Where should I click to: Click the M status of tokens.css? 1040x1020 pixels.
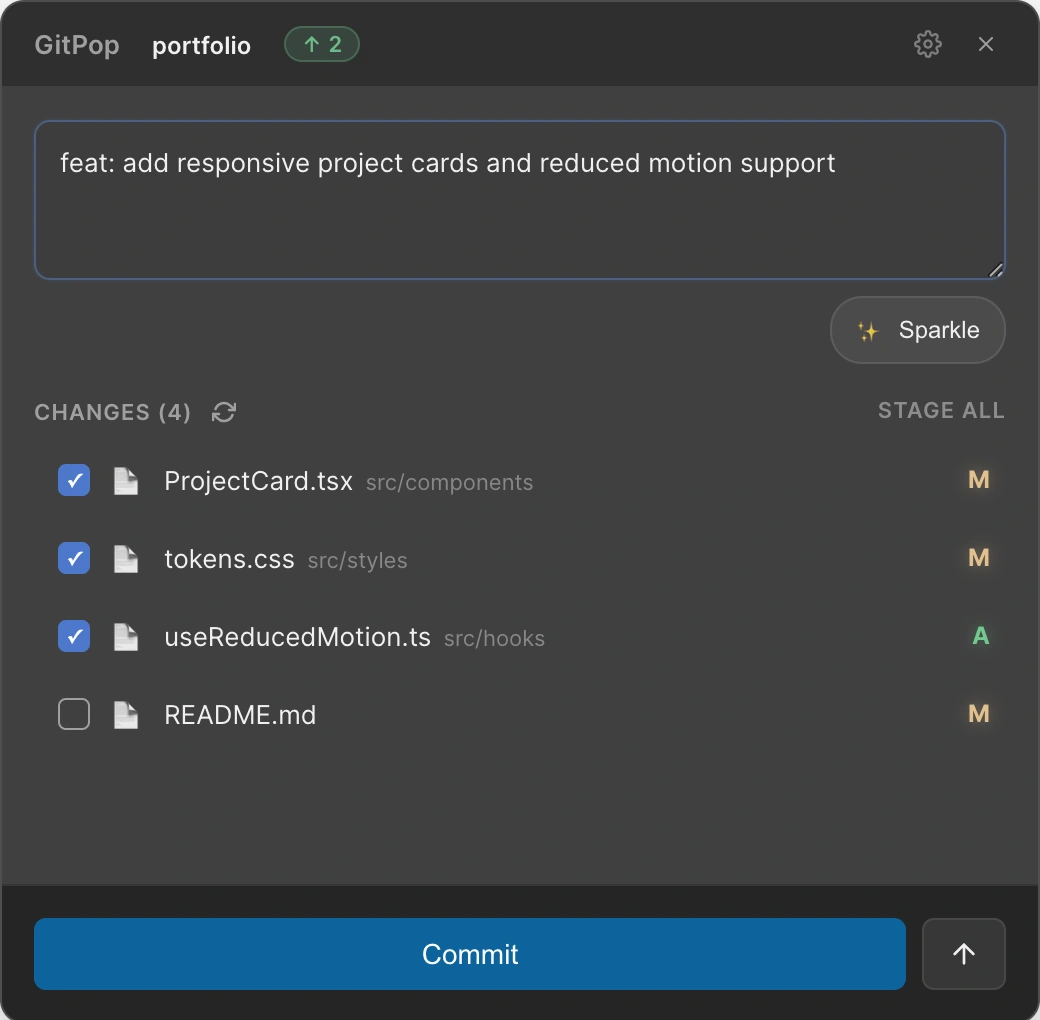point(979,558)
